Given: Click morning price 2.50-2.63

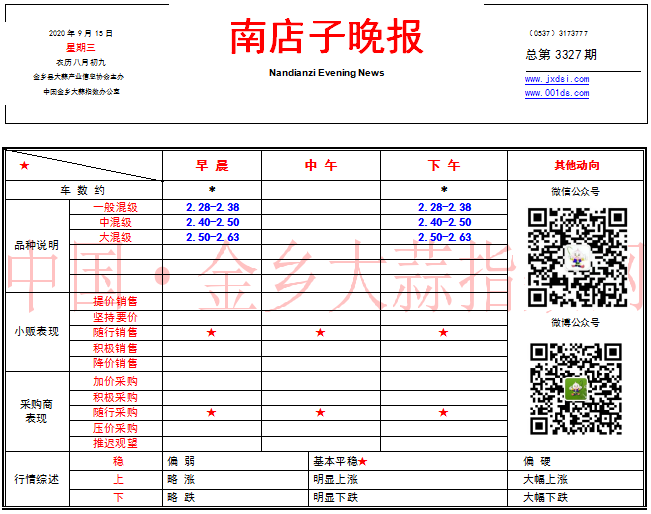Looking at the screenshot, I should (x=213, y=237).
